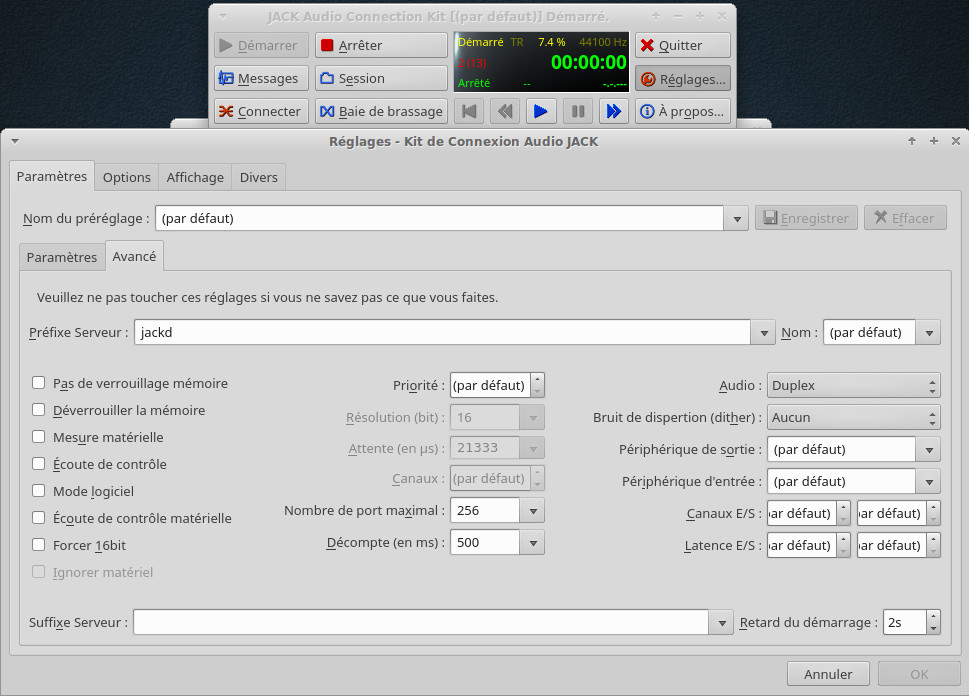Screen dimensions: 969x696
Task: Click the Priorité spinner arrows
Action: point(537,385)
